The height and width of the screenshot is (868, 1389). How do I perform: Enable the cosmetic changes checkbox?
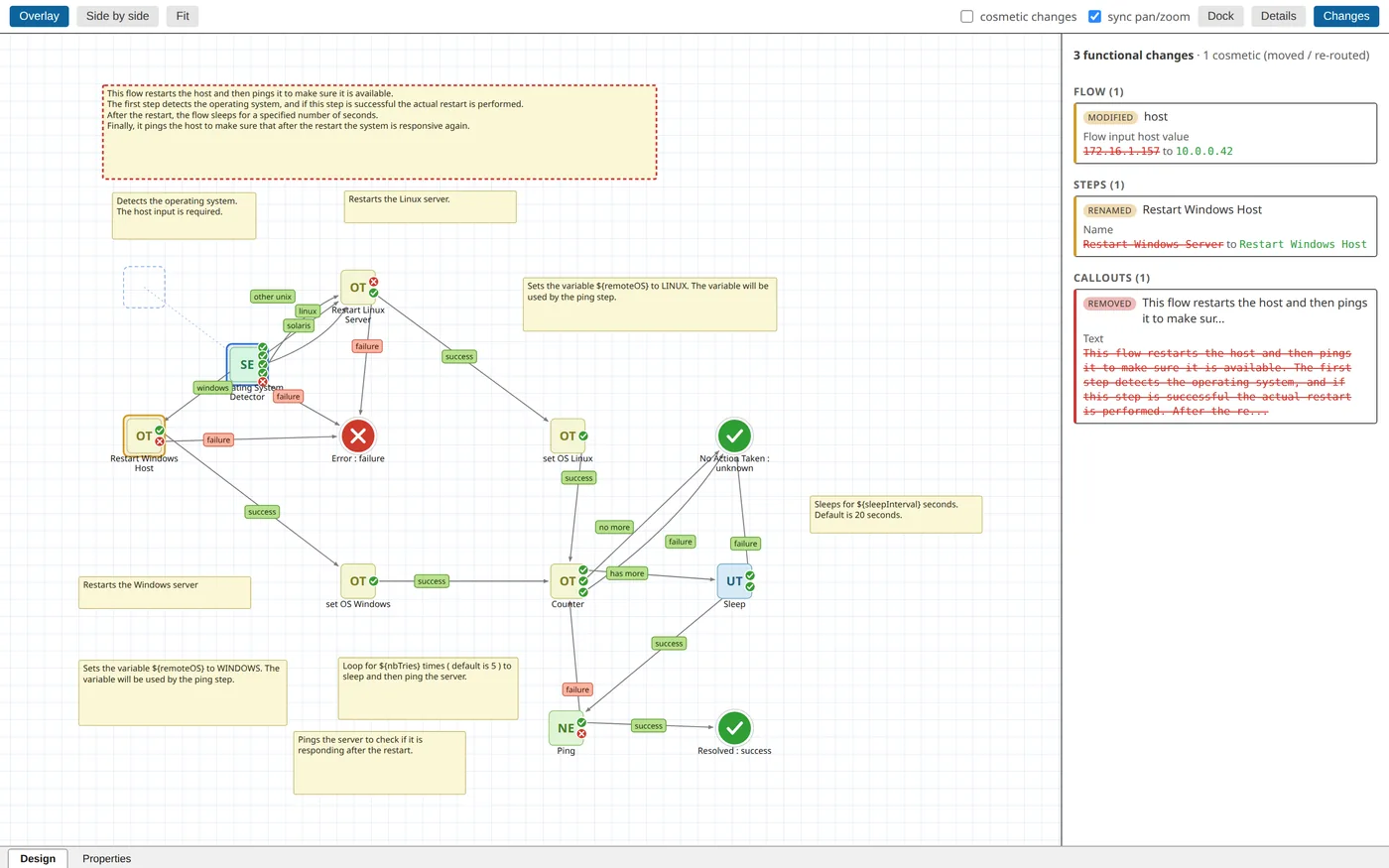click(x=967, y=16)
